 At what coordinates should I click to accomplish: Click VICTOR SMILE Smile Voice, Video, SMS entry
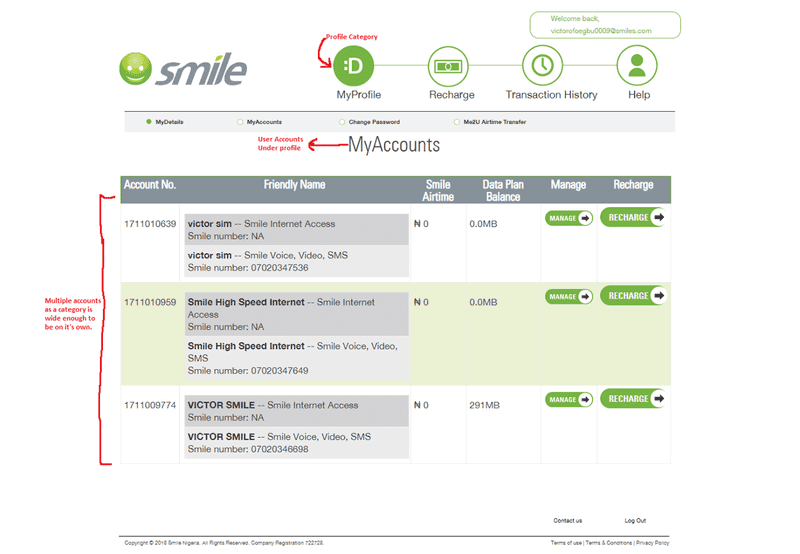pyautogui.click(x=296, y=443)
